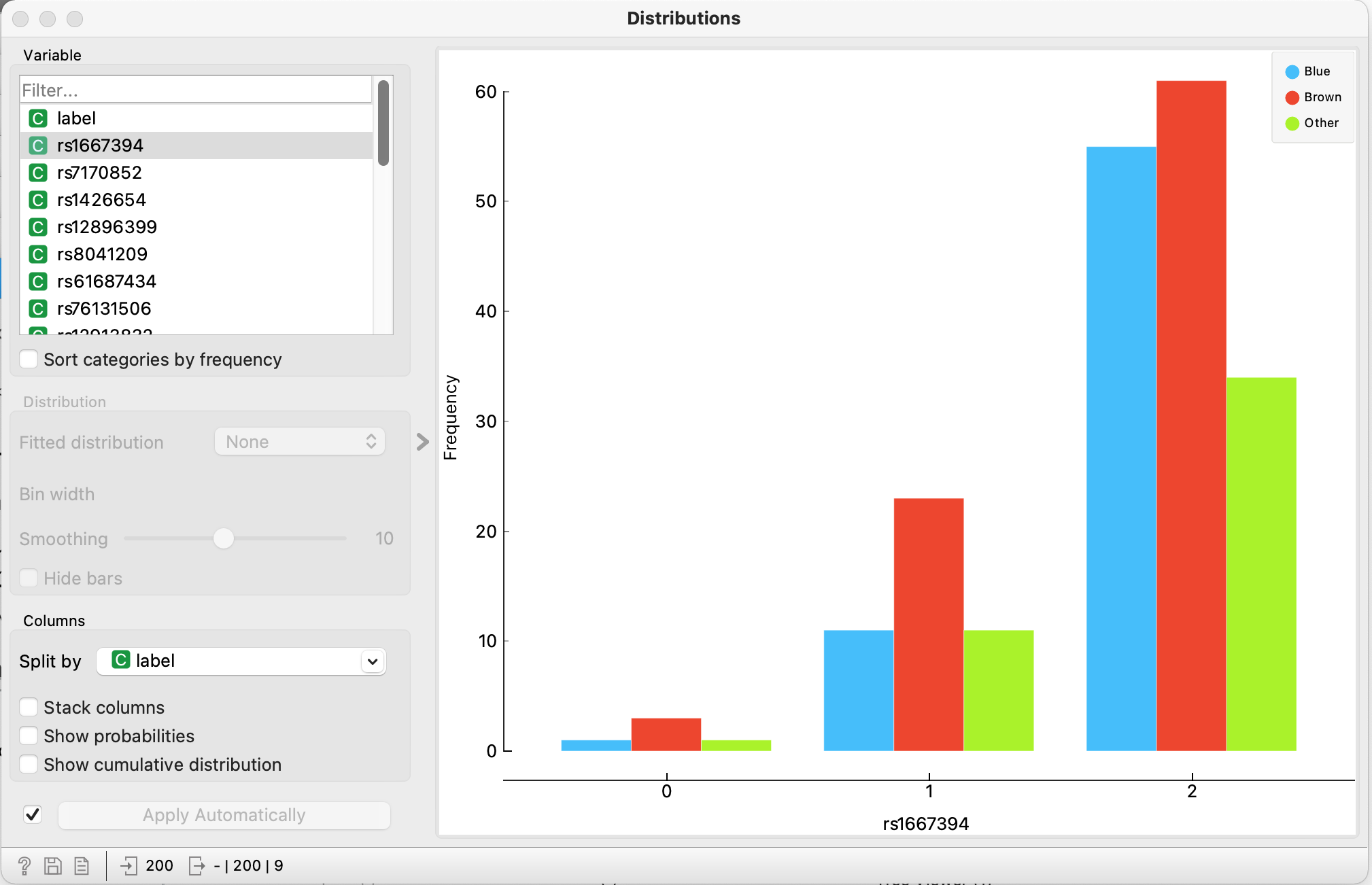Open the Fitted distribution None dropdown
Viewport: 1372px width, 885px height.
click(300, 442)
